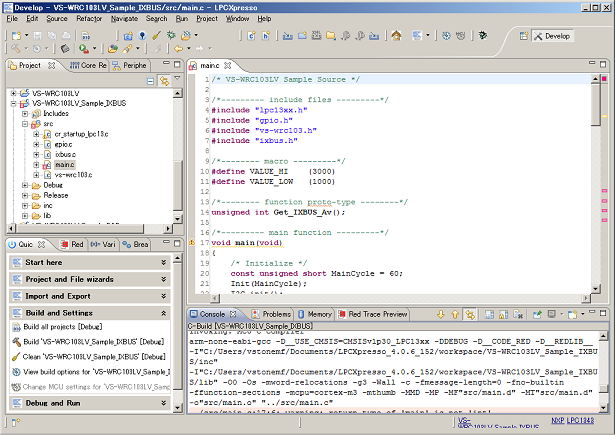
Task: Expand the Debug folder in project tree
Action: point(25,185)
